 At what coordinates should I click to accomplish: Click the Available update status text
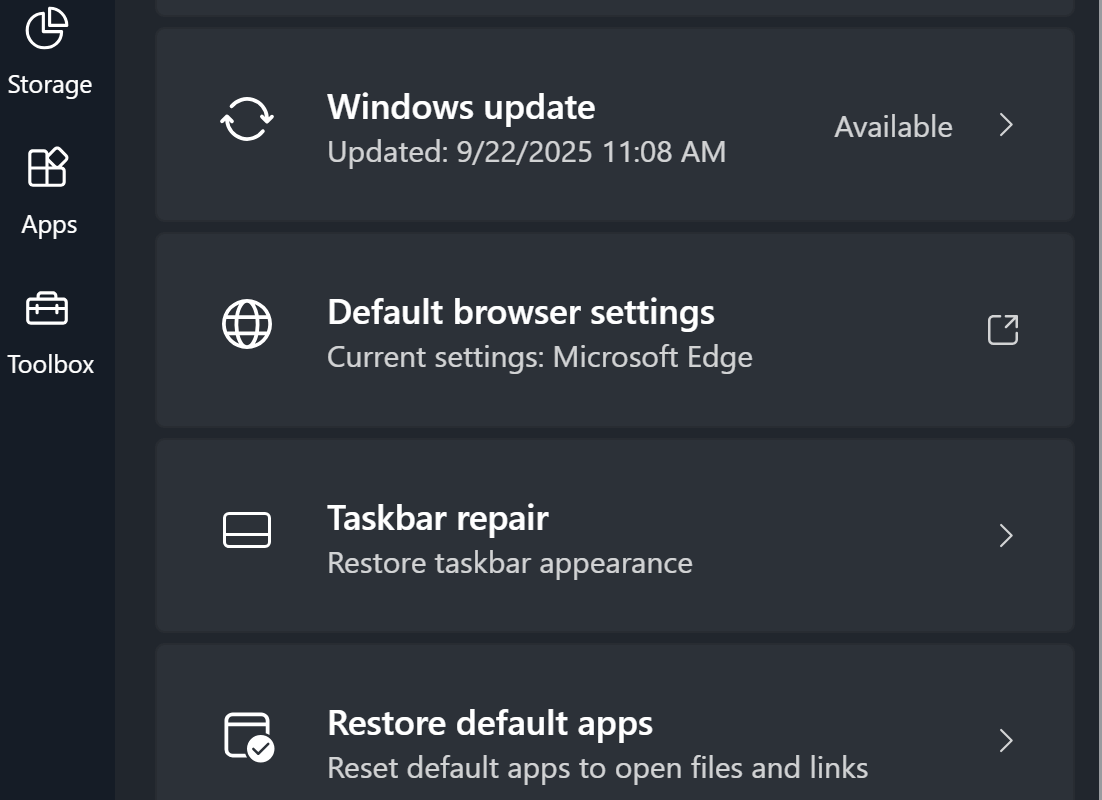click(893, 127)
